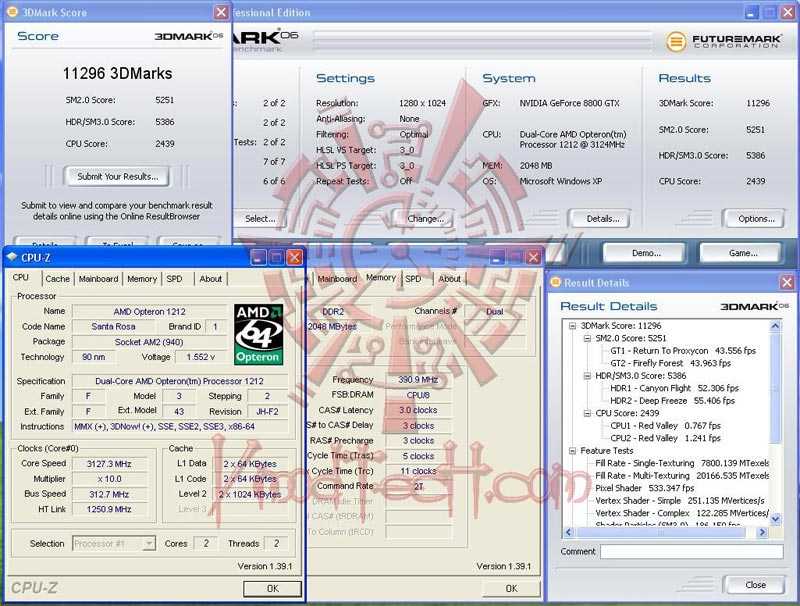Open the Memory tab in front CPU-Z

tap(142, 279)
